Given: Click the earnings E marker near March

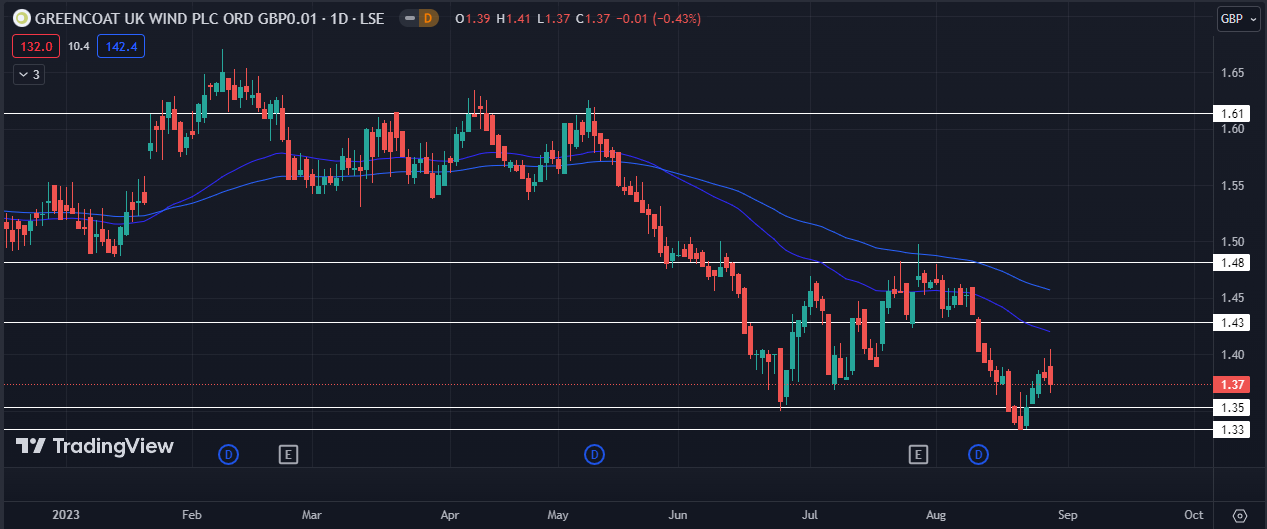Looking at the screenshot, I should 288,455.
